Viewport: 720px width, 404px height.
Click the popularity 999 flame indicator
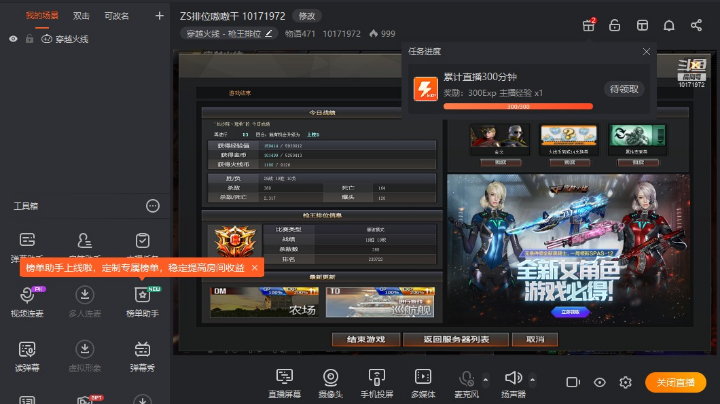click(382, 34)
